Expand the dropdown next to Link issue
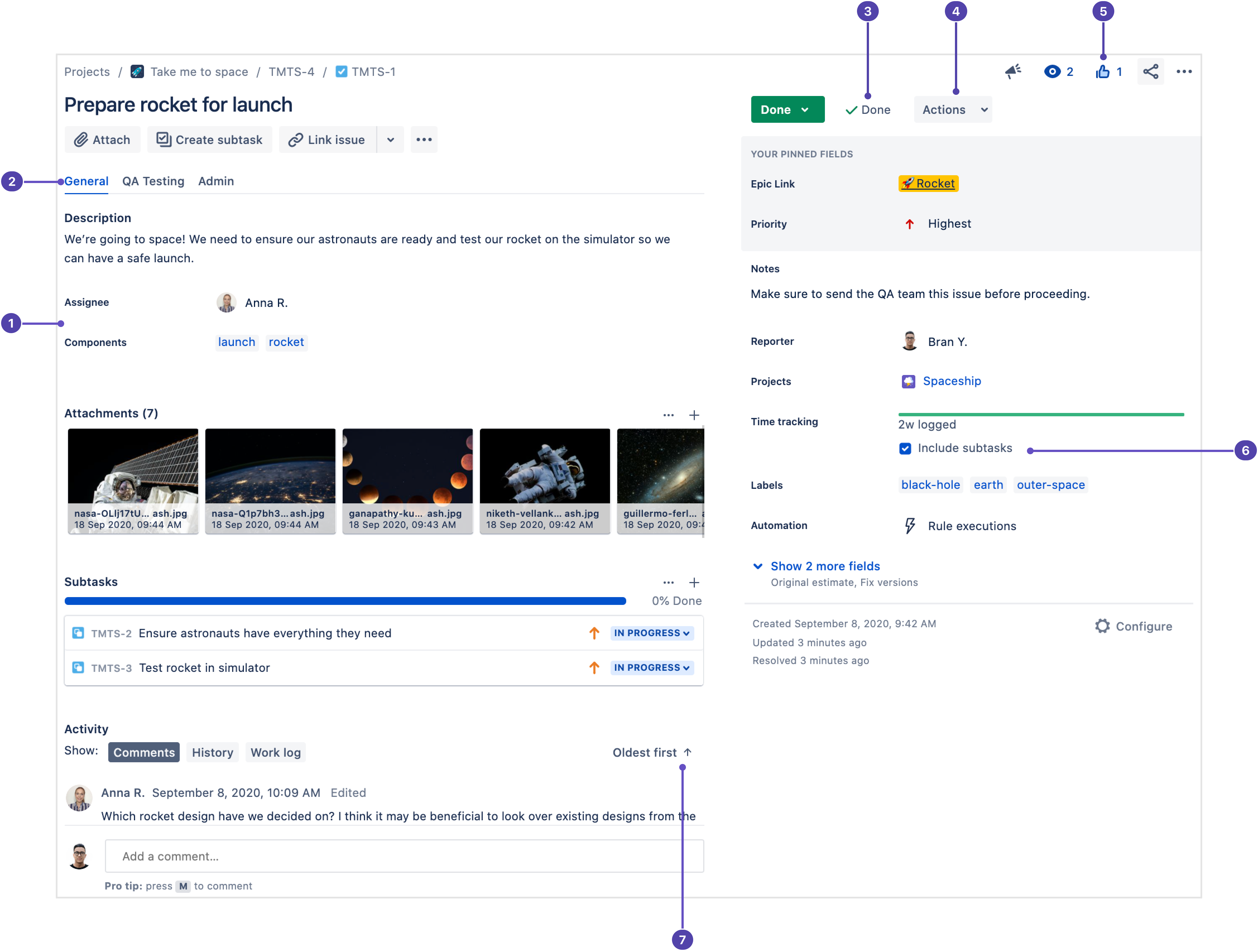Image resolution: width=1258 pixels, height=952 pixels. click(x=391, y=140)
